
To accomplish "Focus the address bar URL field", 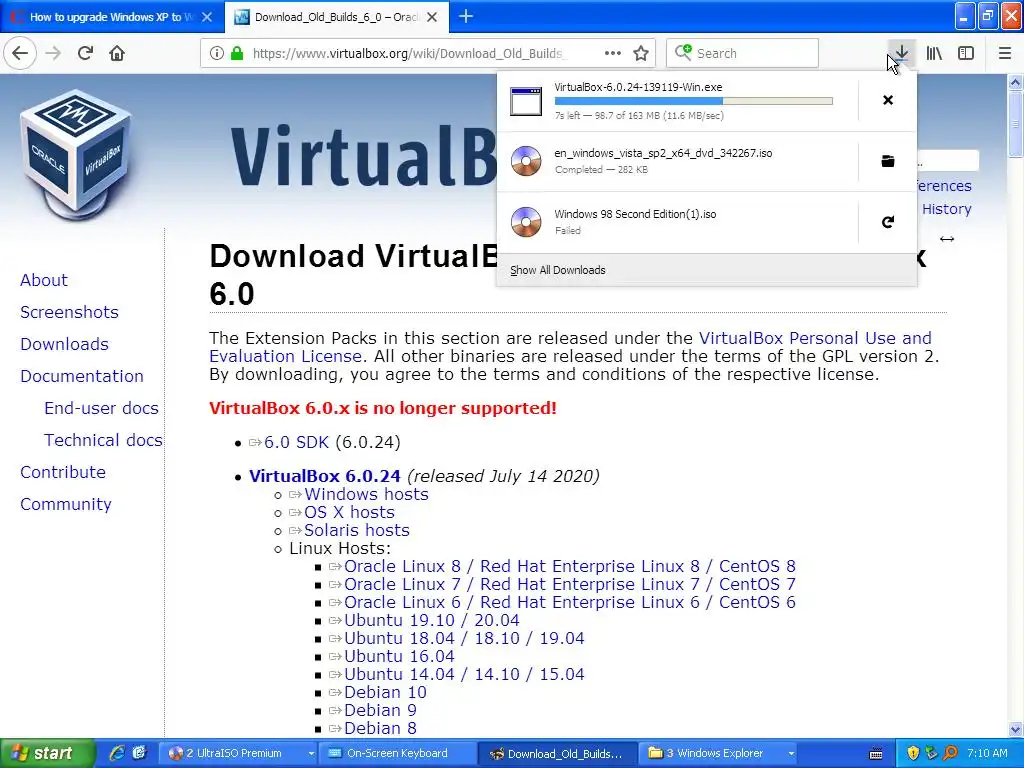I will coord(408,53).
